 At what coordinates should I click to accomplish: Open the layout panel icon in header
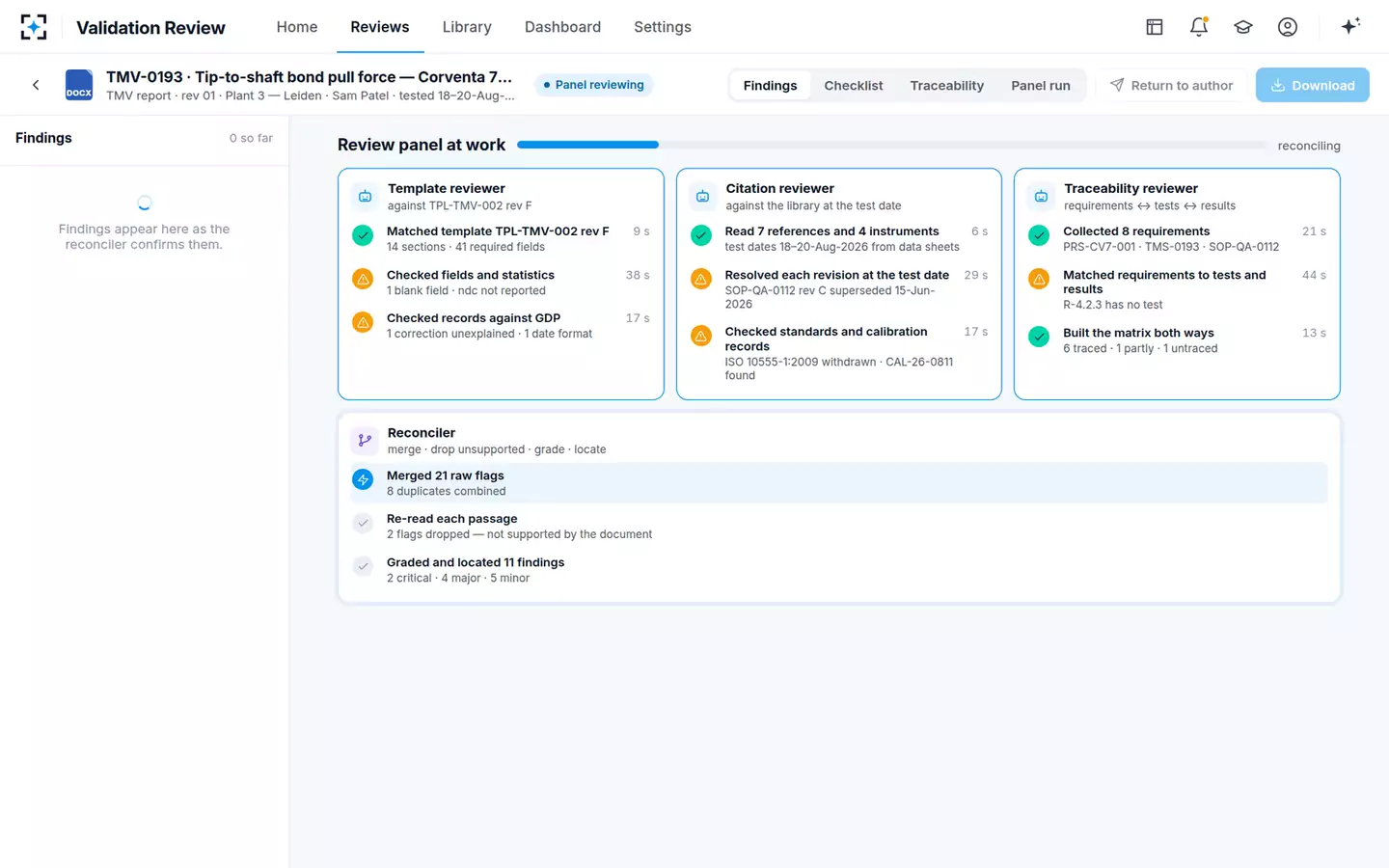click(1155, 27)
